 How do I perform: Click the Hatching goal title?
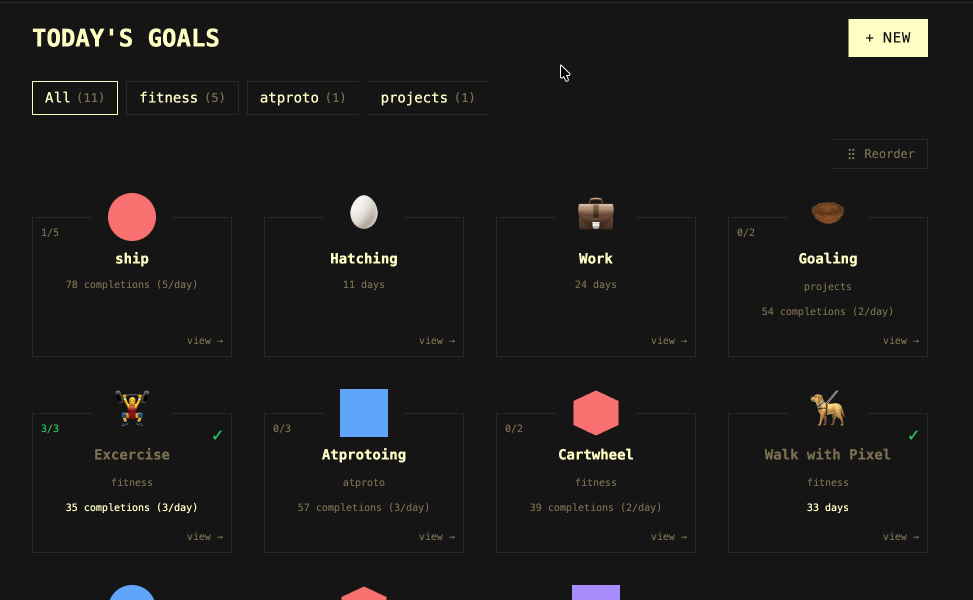pos(364,259)
